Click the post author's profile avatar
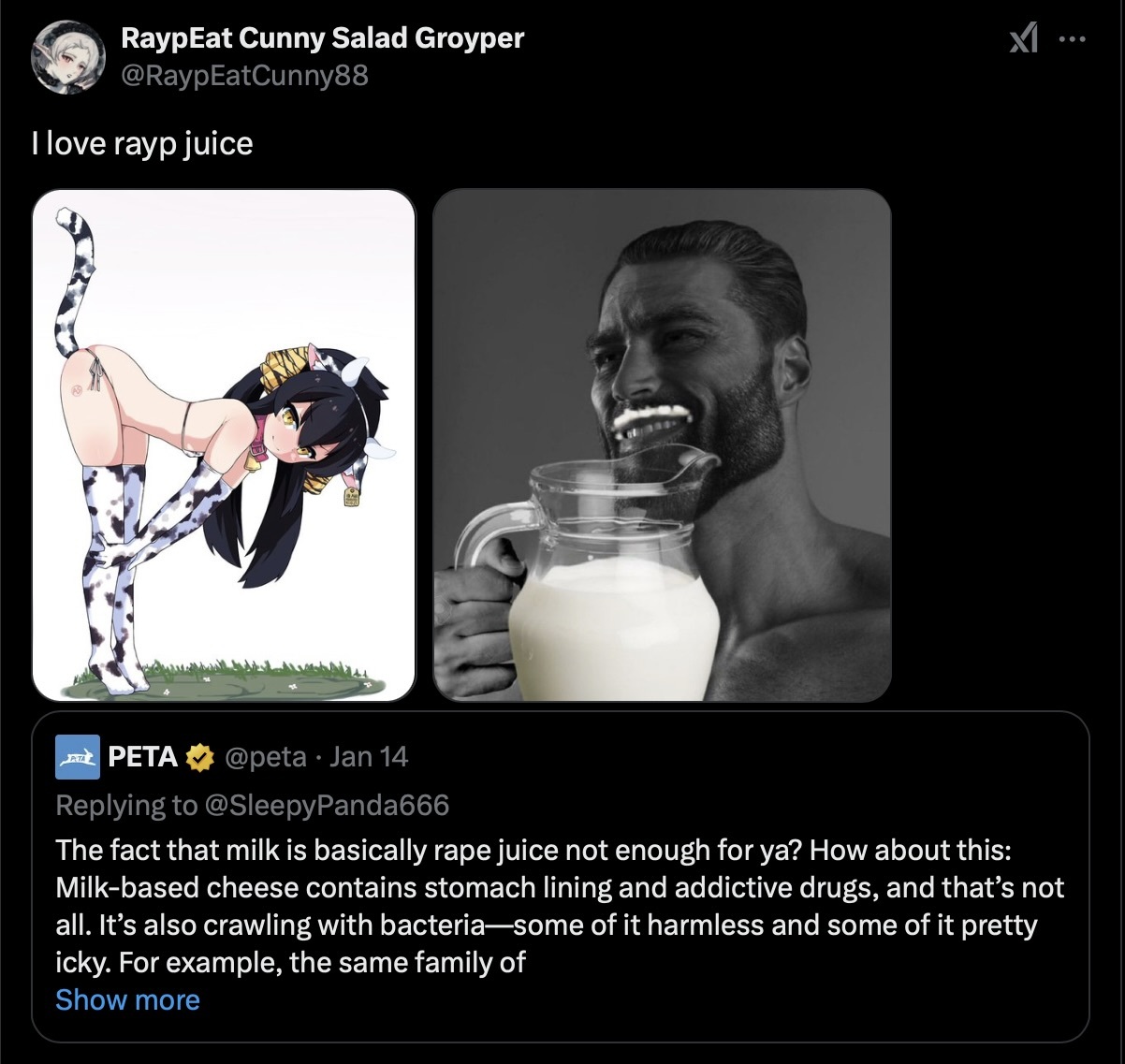This screenshot has height=1064, width=1125. (68, 57)
